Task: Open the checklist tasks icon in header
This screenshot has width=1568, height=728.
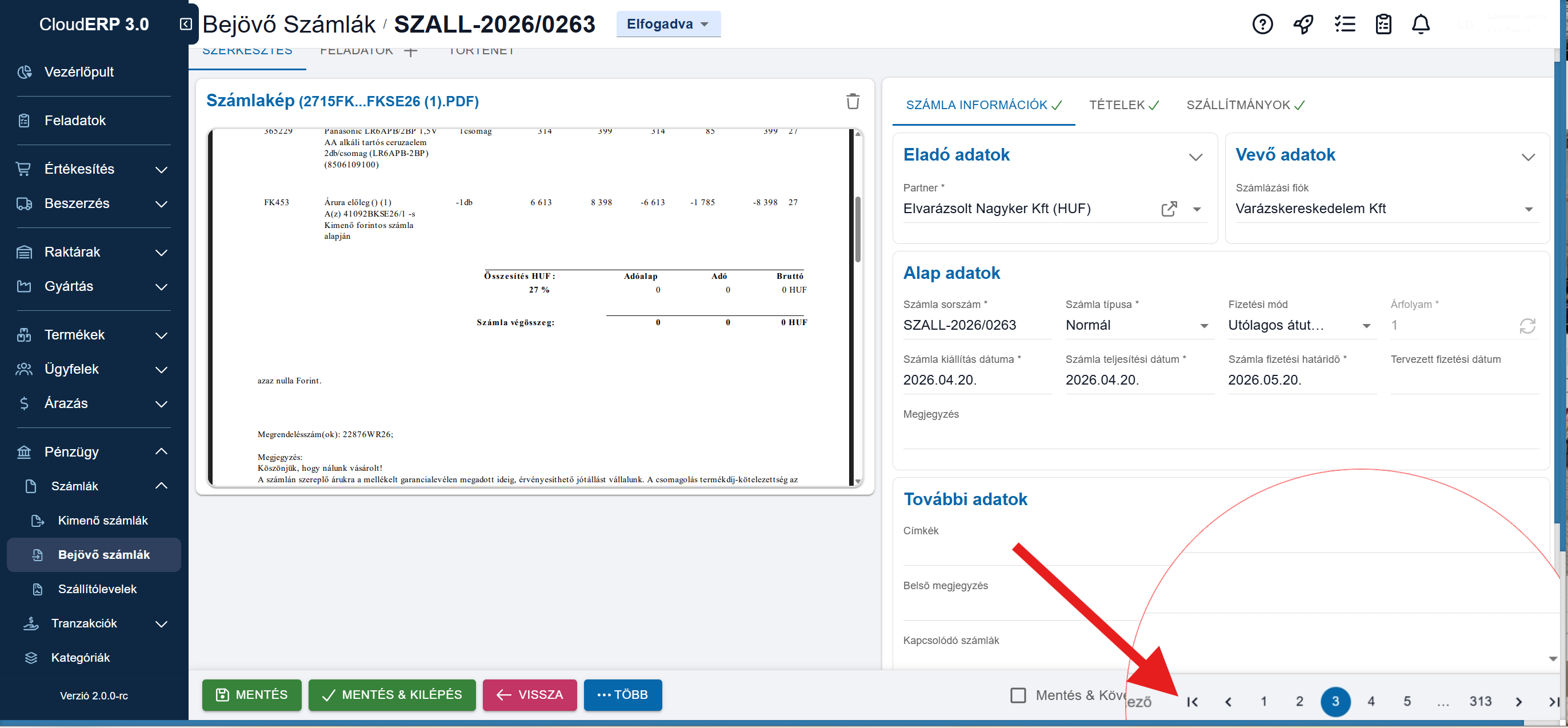Action: 1344,25
